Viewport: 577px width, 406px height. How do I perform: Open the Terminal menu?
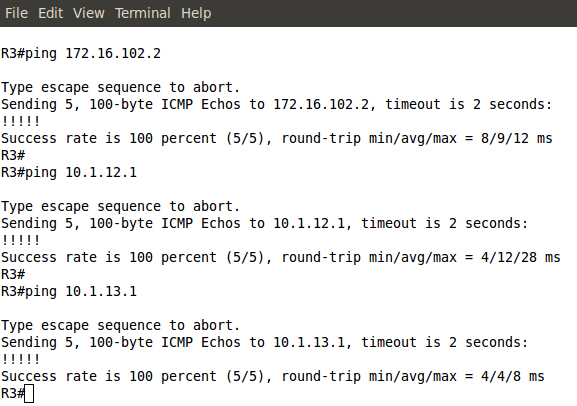point(143,13)
